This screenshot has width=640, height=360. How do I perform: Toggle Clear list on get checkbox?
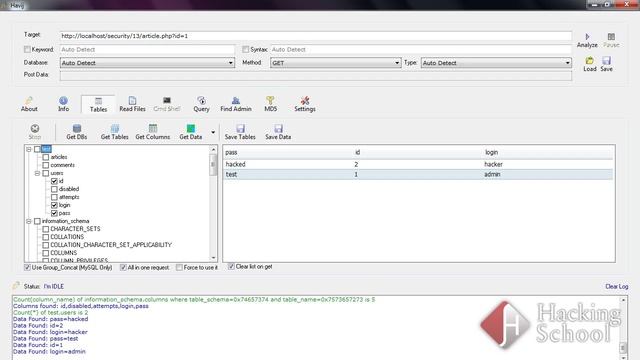pos(231,267)
